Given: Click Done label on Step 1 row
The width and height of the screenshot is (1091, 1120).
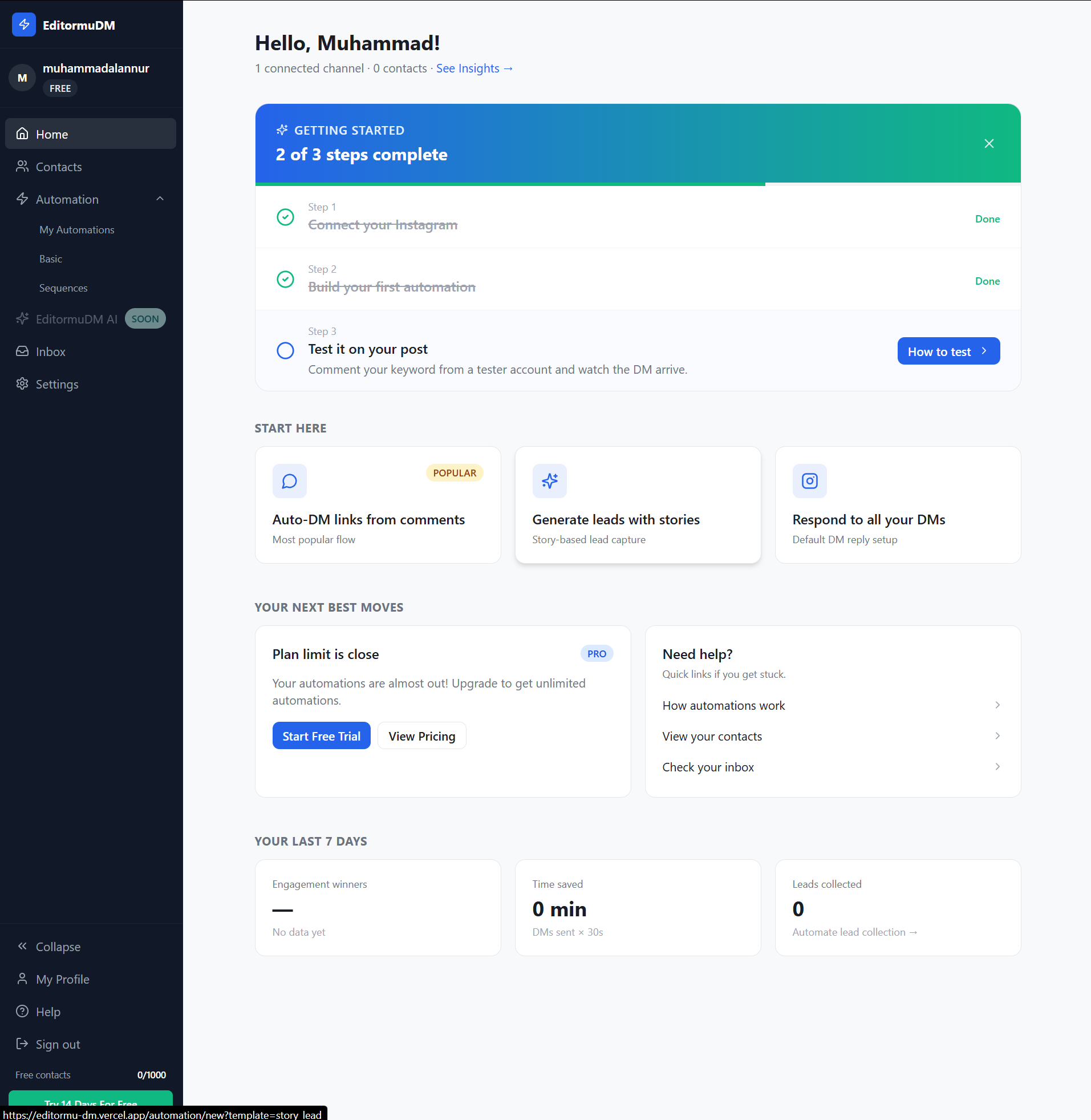Looking at the screenshot, I should click(987, 219).
